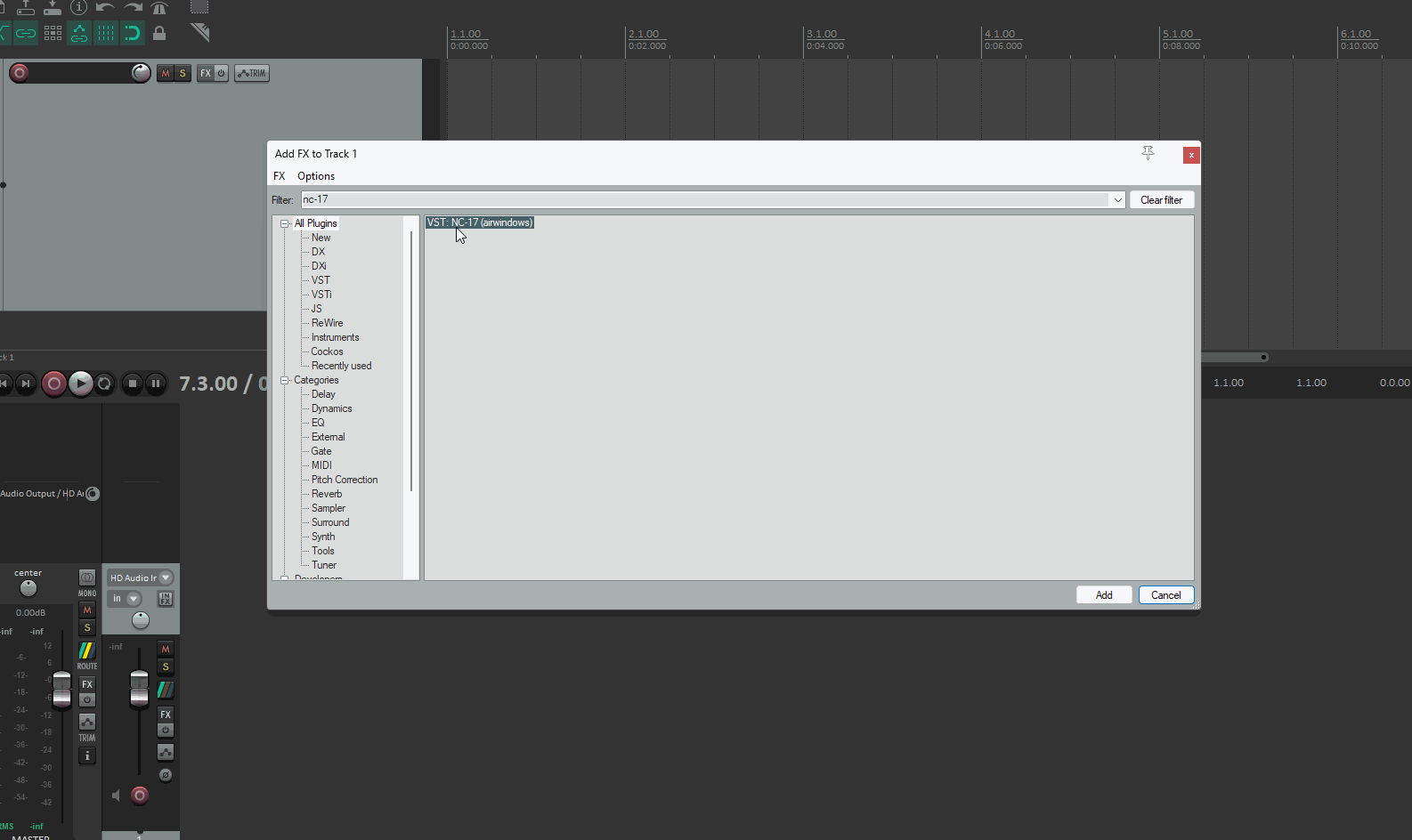The height and width of the screenshot is (840, 1412).
Task: Toggle snap magnet icon in toolbar
Action: (x=133, y=34)
